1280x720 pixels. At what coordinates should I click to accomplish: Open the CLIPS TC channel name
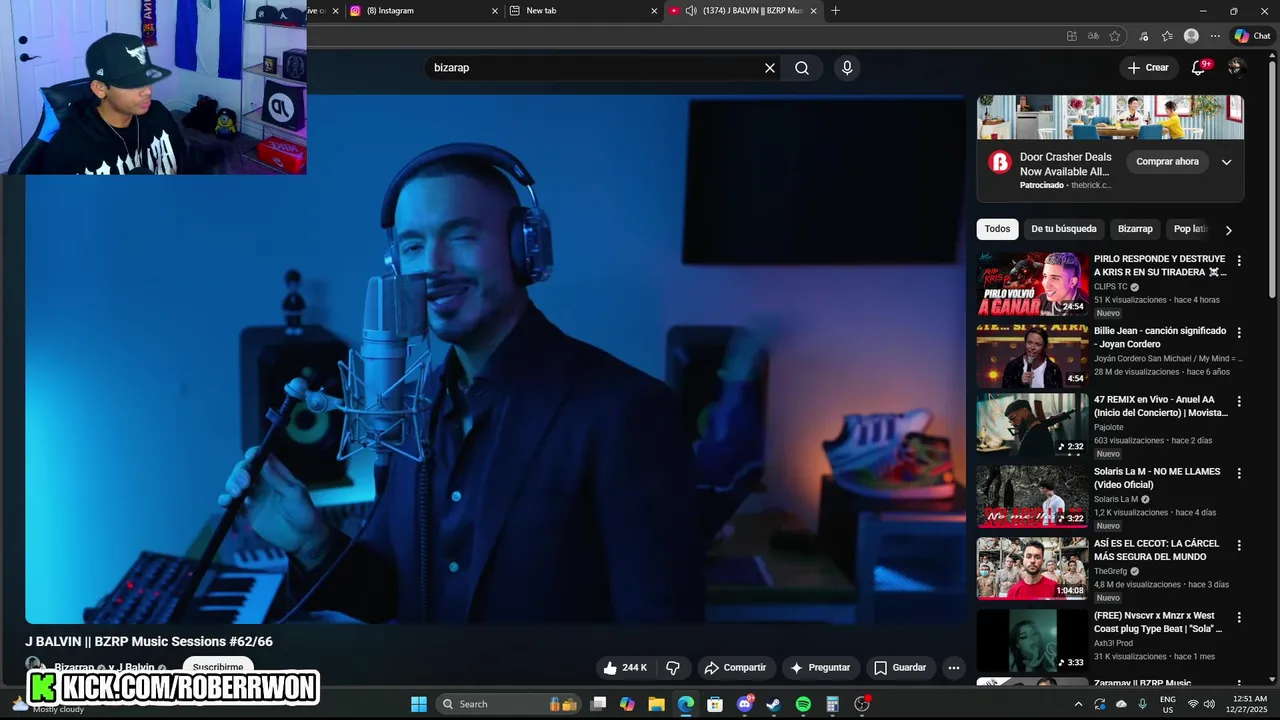click(1110, 287)
